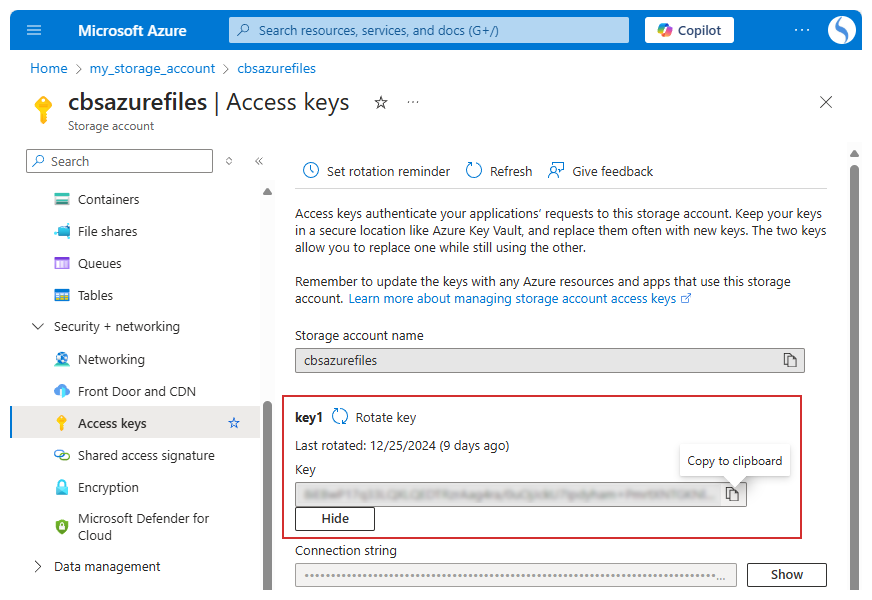Screen dimensions: 872x600
Task: Favorite the Access keys page with star
Action: 381,102
